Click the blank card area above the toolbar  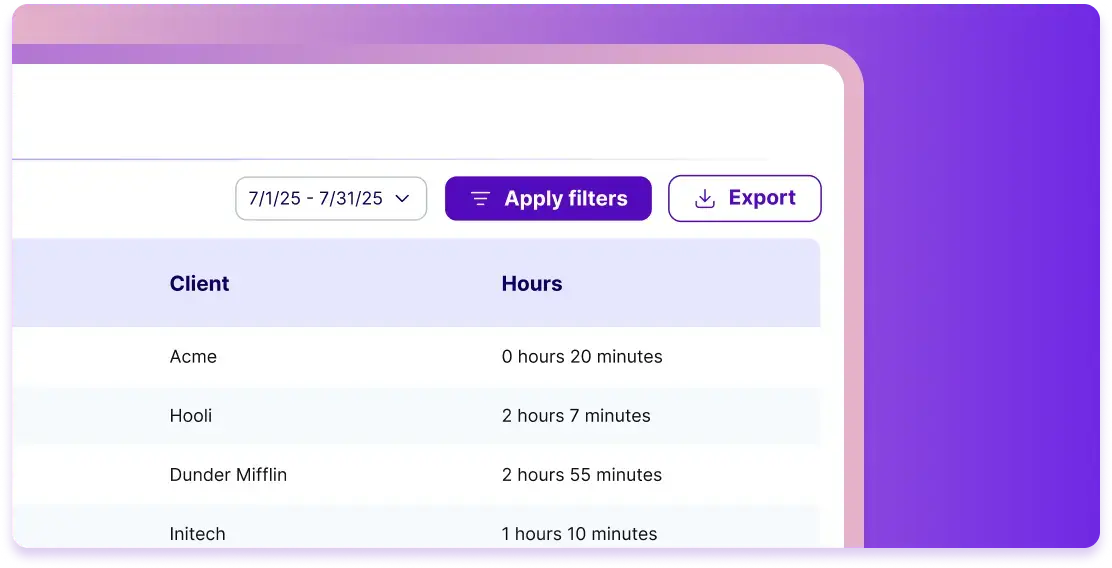(x=400, y=110)
